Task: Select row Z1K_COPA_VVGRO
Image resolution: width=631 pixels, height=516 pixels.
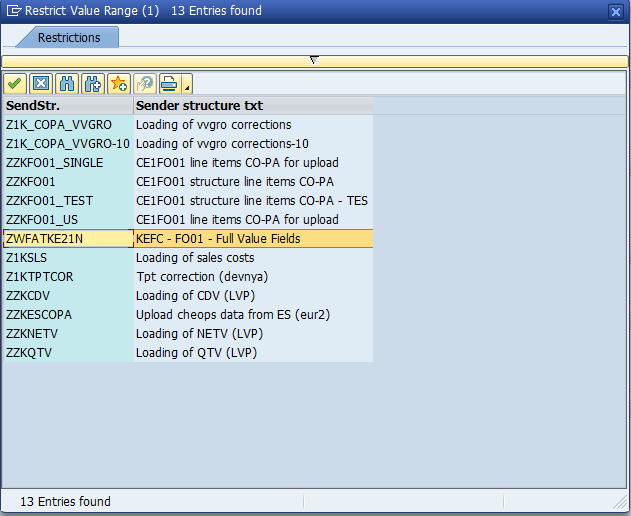Action: [x=67, y=125]
